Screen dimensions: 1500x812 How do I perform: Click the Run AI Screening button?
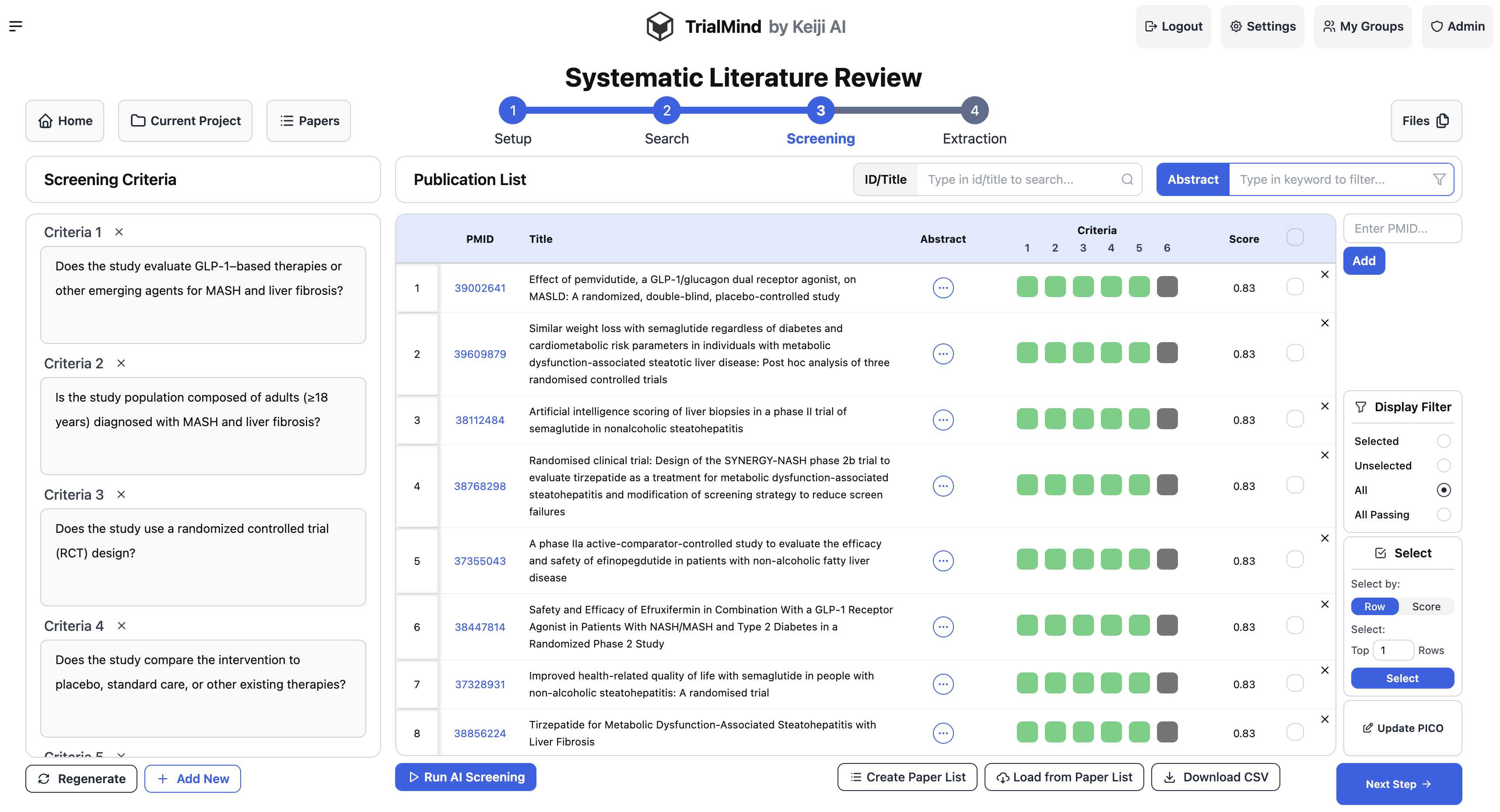tap(465, 777)
